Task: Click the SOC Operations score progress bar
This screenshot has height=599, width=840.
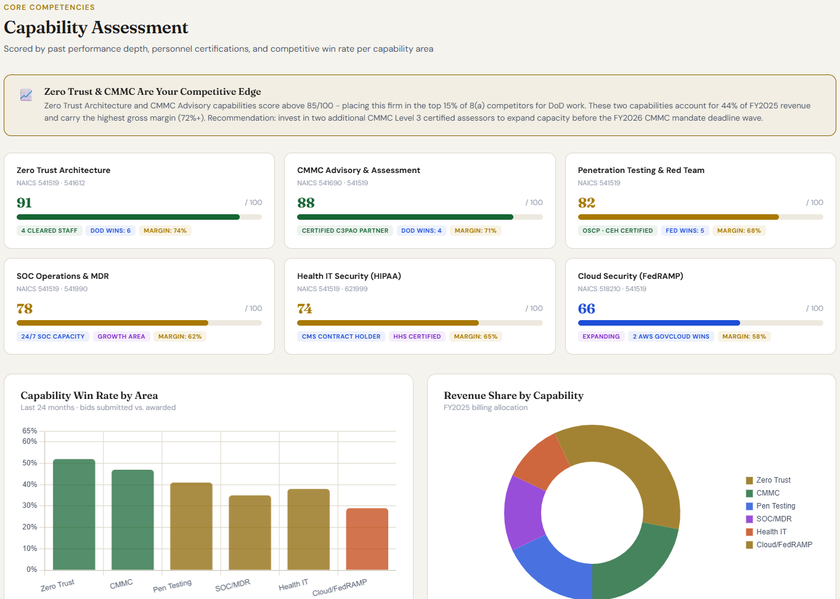Action: pyautogui.click(x=139, y=323)
